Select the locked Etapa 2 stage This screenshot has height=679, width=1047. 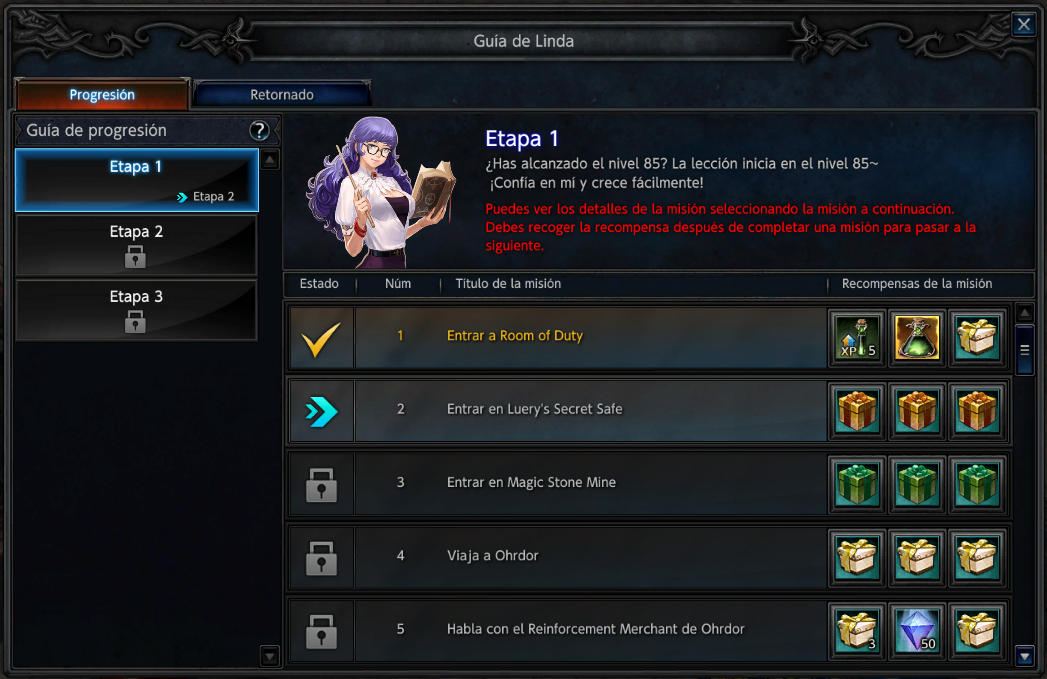click(x=136, y=245)
